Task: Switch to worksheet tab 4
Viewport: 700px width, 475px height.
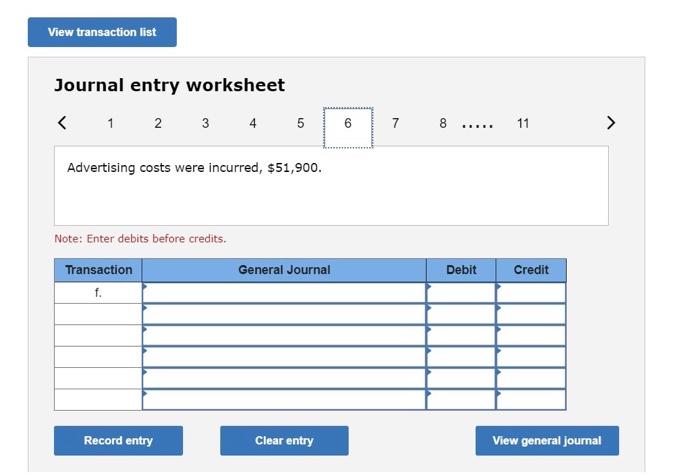Action: click(x=253, y=123)
